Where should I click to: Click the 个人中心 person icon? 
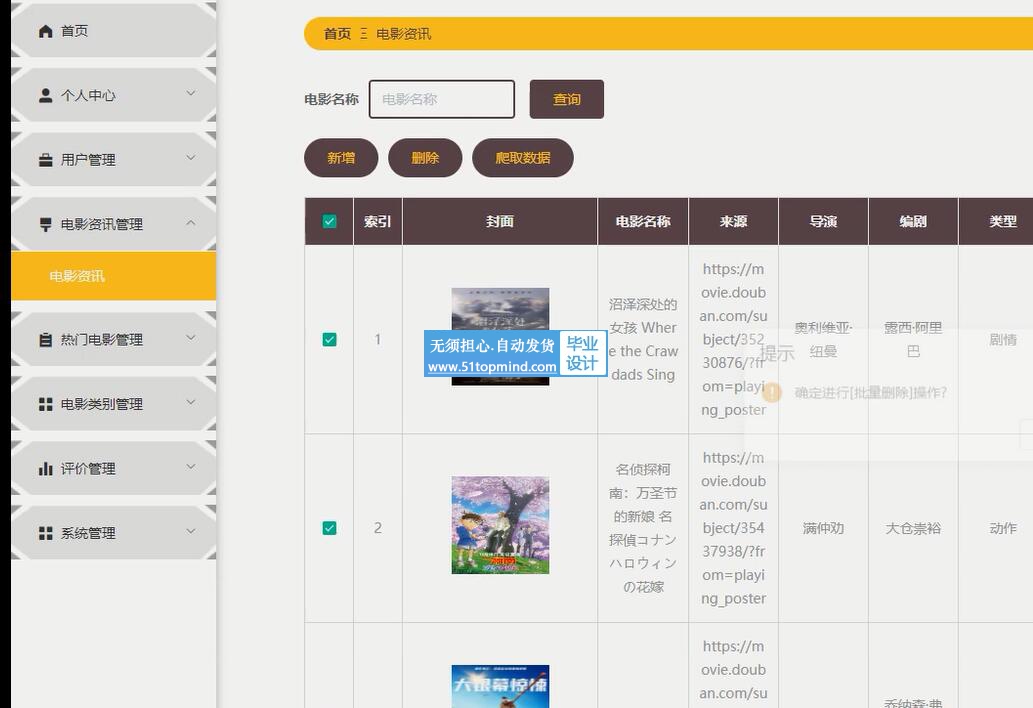point(45,95)
